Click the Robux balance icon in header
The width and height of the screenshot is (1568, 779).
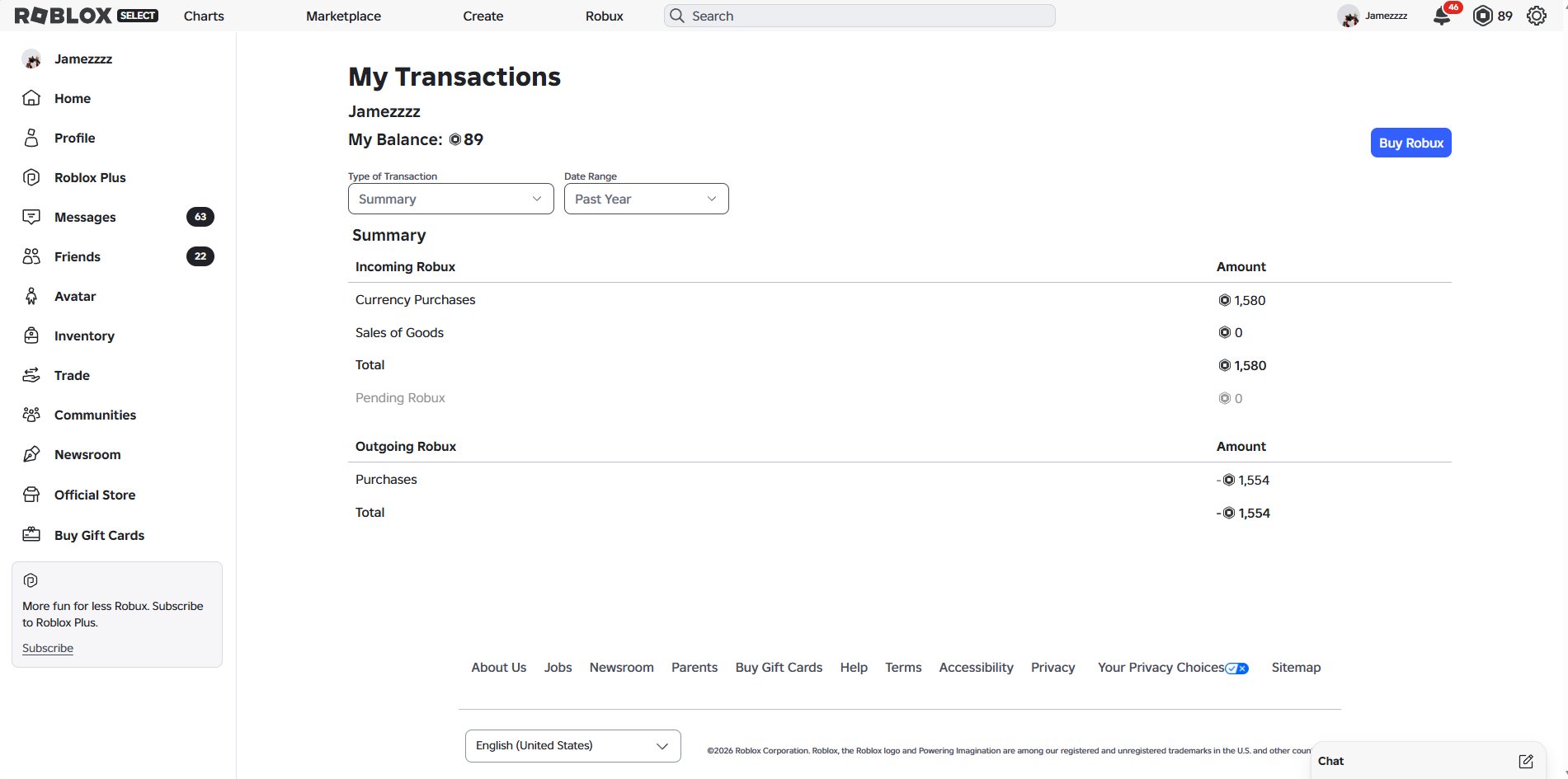1482,16
